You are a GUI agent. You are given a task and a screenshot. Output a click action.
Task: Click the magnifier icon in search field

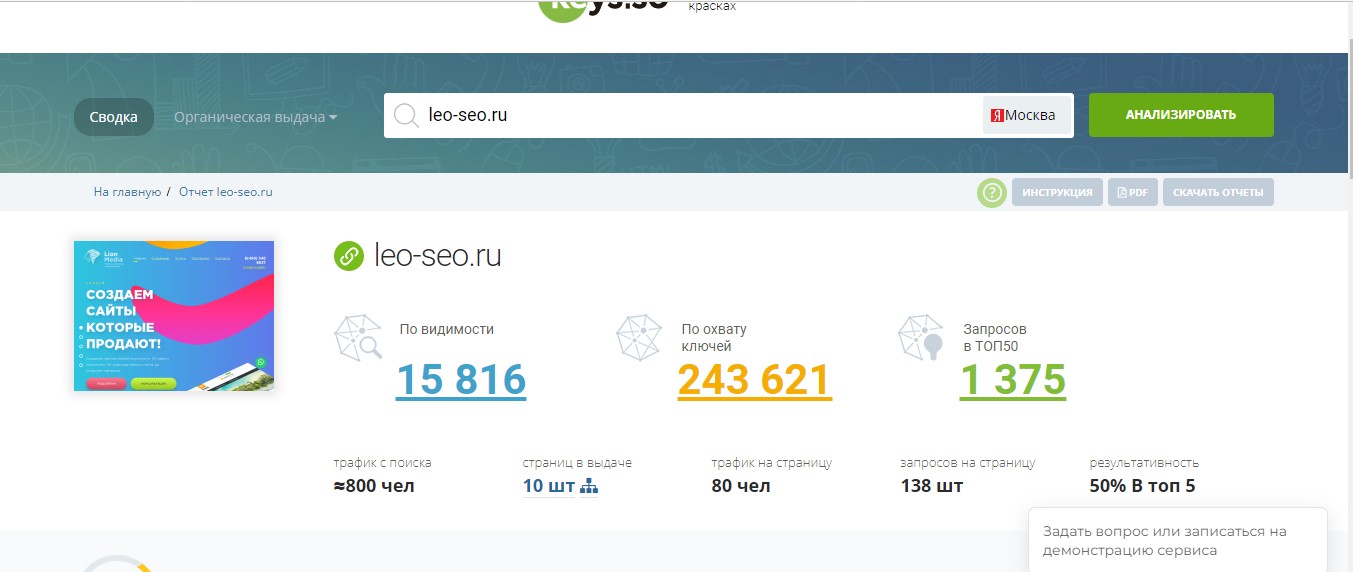click(406, 116)
